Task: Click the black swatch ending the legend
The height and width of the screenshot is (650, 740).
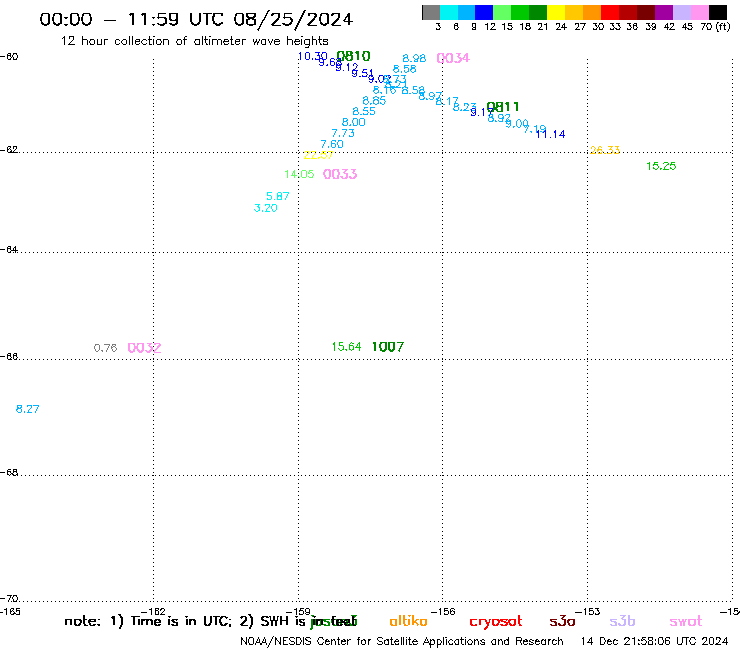Action: coord(718,12)
